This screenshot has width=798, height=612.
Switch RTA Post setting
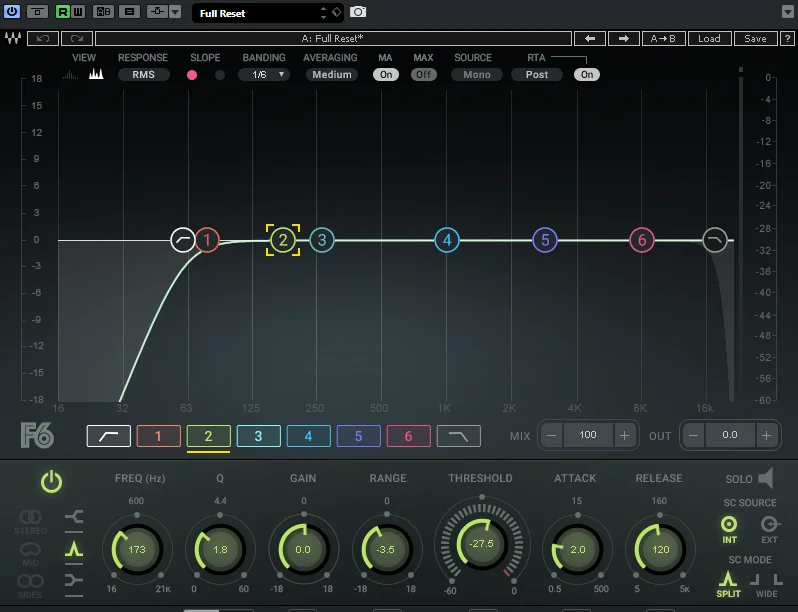pos(537,74)
